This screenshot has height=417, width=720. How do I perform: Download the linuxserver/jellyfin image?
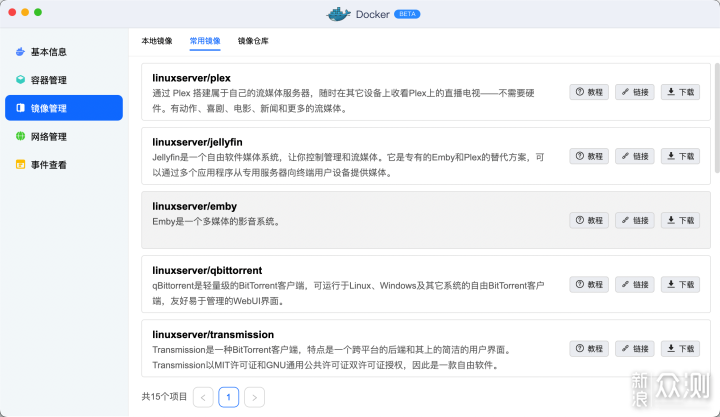click(681, 156)
